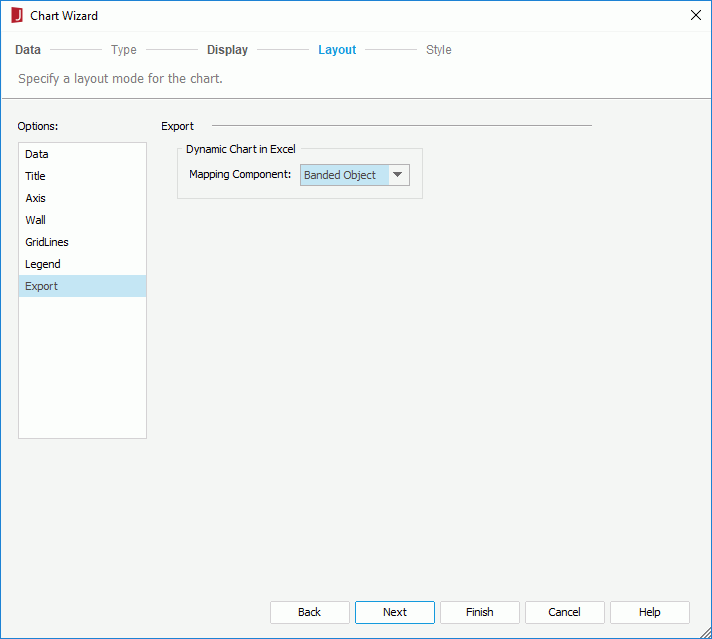Click the 'Dynamic Chart in Excel' group title
Image resolution: width=712 pixels, height=639 pixels.
[x=241, y=149]
